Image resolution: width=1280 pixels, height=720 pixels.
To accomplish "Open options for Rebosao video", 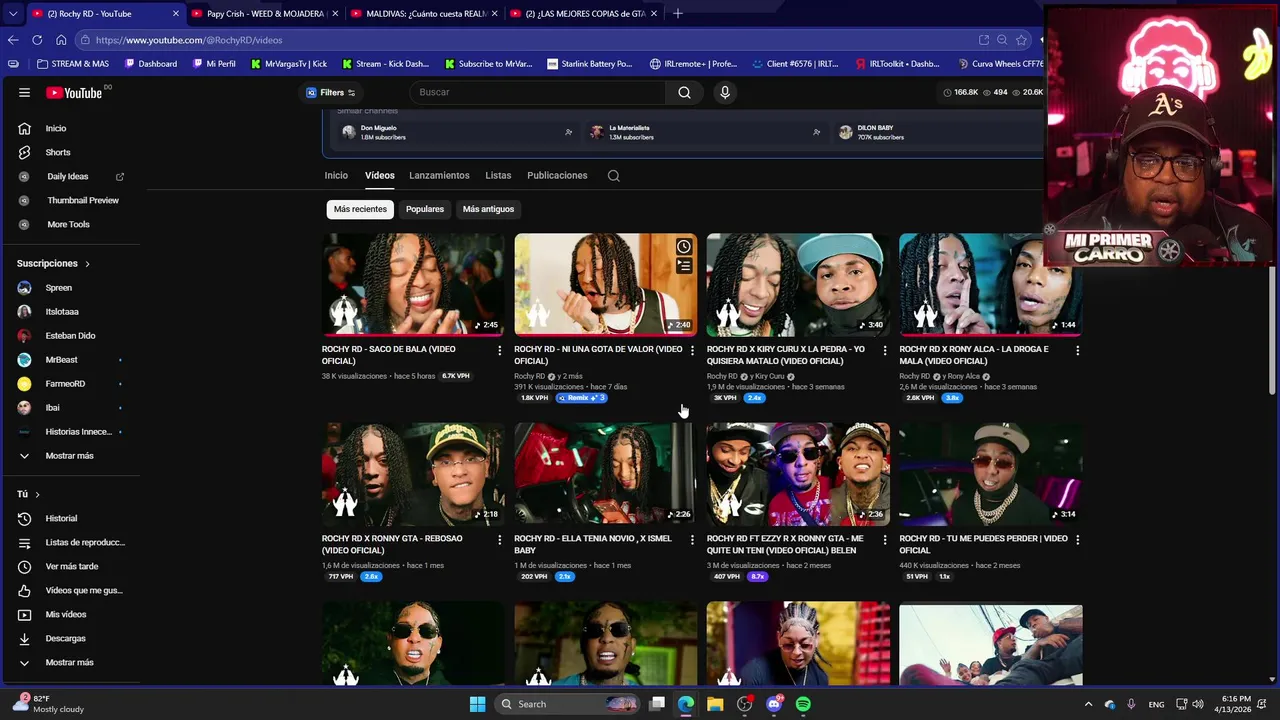I will click(x=500, y=540).
